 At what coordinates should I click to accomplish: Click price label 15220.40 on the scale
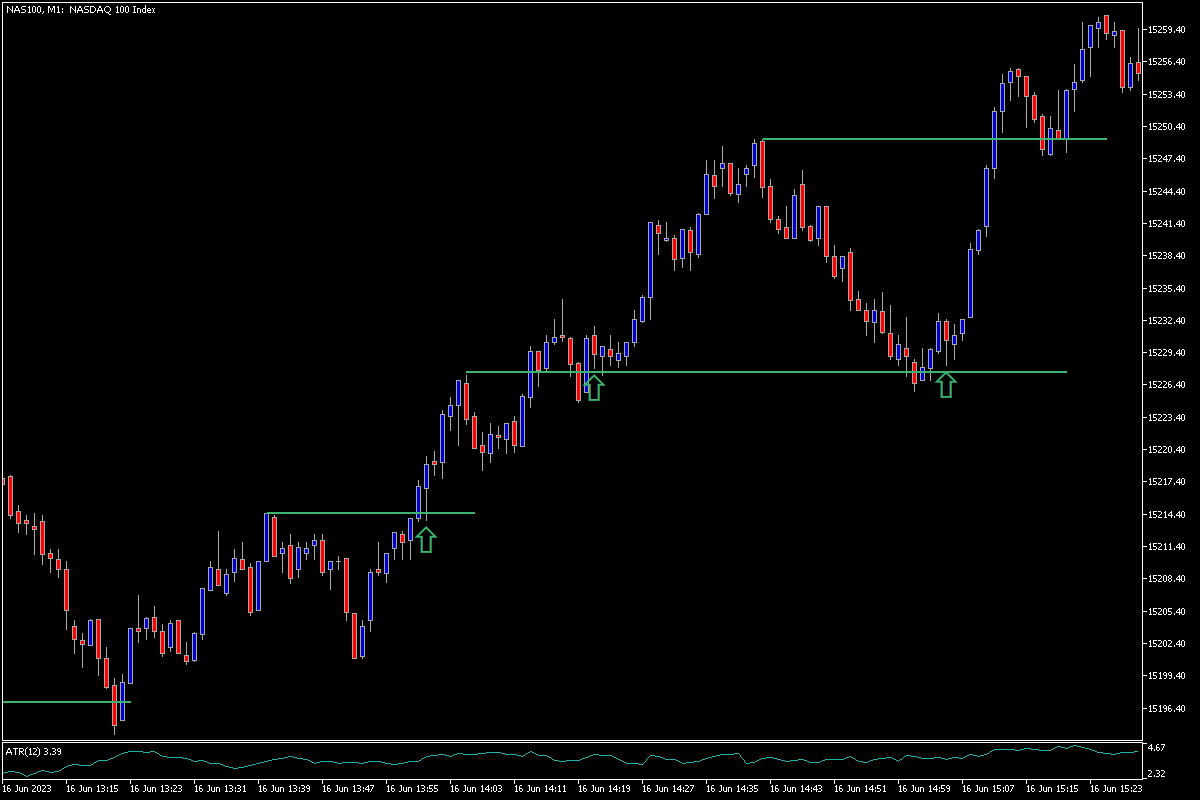1167,450
